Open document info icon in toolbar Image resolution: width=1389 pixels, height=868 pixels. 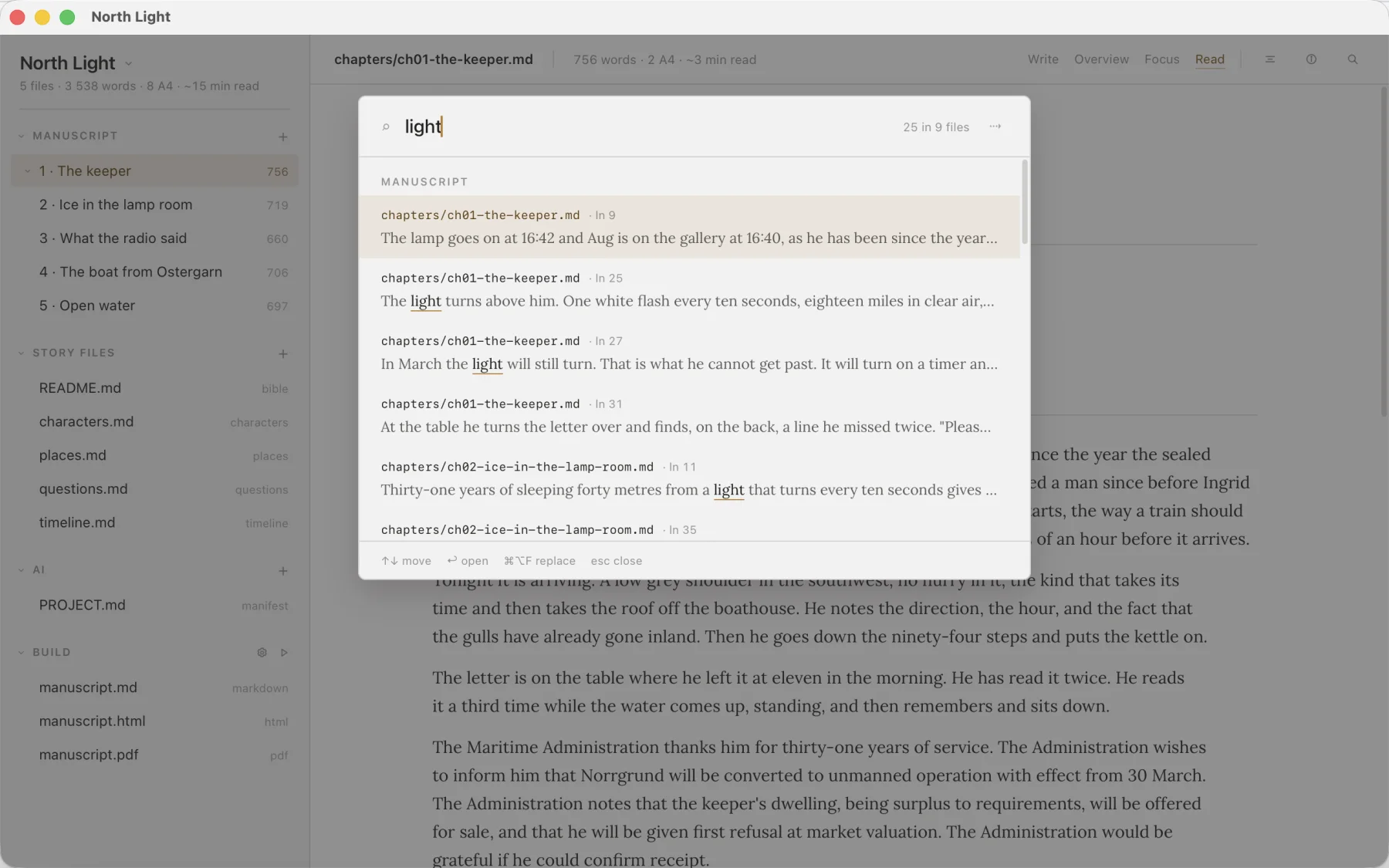point(1311,59)
